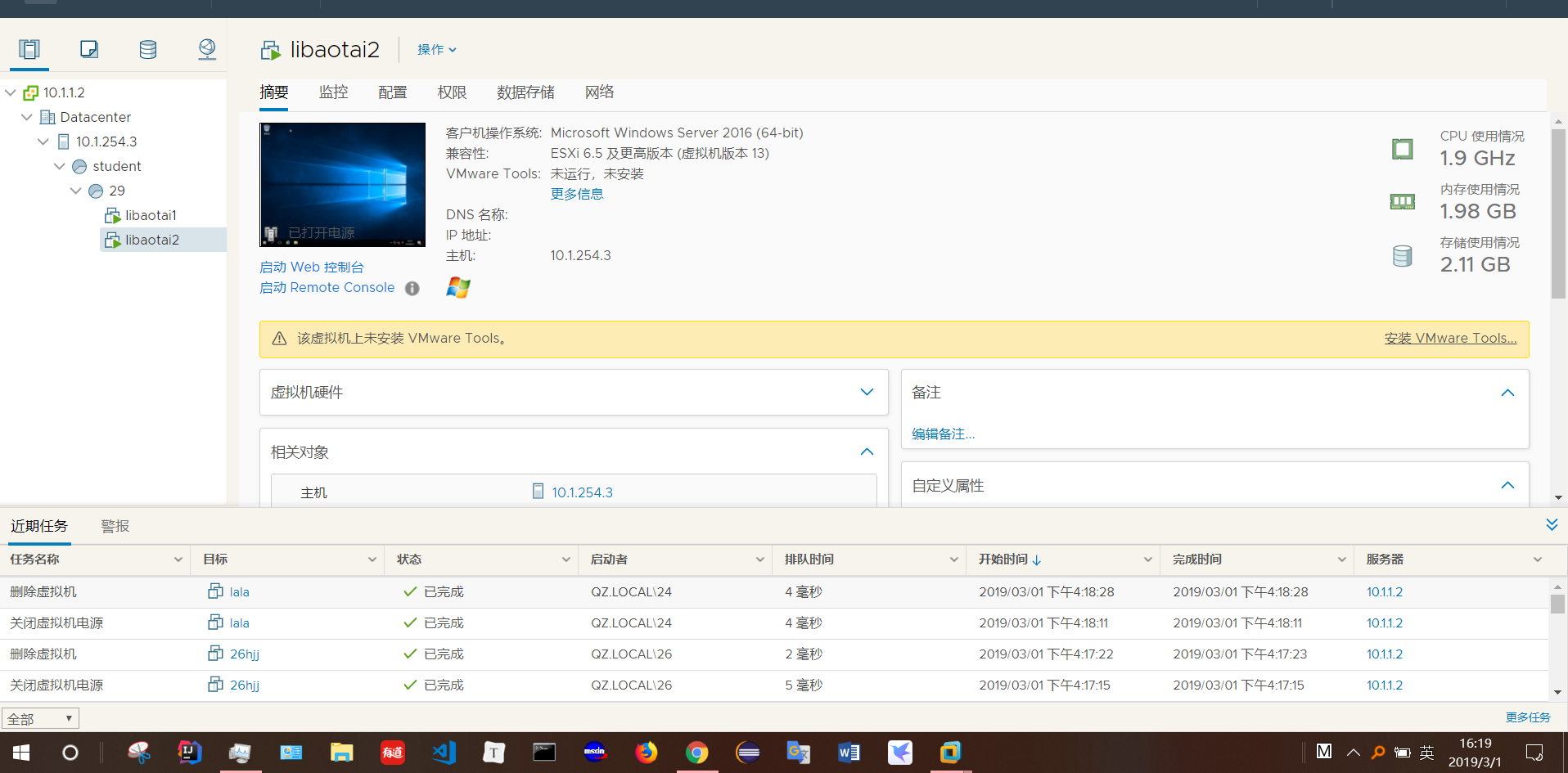Toggle sort order on the 开始时间 column

(x=1007, y=560)
